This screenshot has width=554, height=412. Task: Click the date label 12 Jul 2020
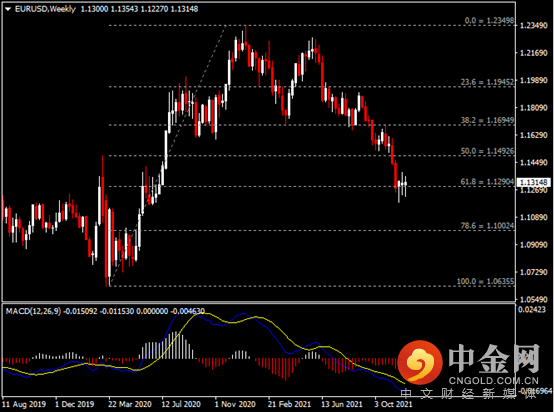pos(181,404)
